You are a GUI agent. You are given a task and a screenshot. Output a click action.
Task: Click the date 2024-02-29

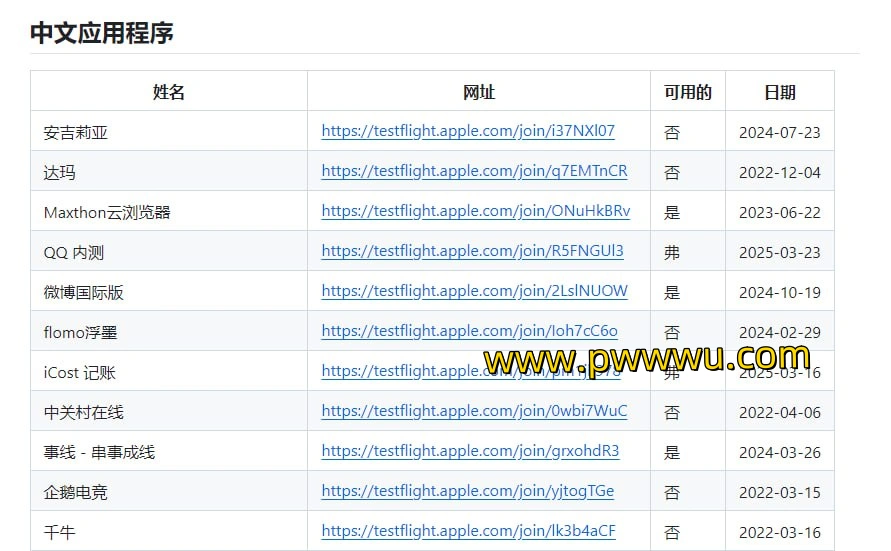780,333
